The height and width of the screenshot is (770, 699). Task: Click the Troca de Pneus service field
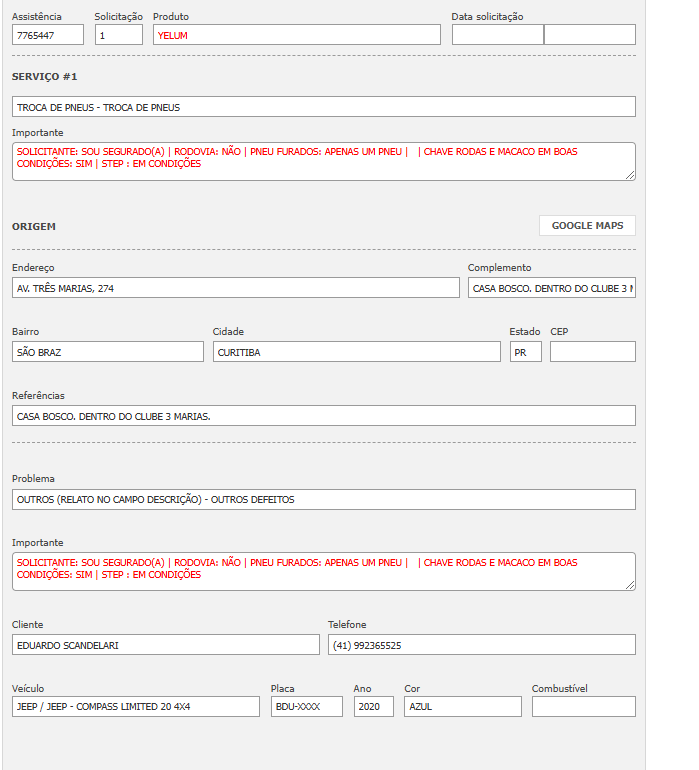coord(324,107)
